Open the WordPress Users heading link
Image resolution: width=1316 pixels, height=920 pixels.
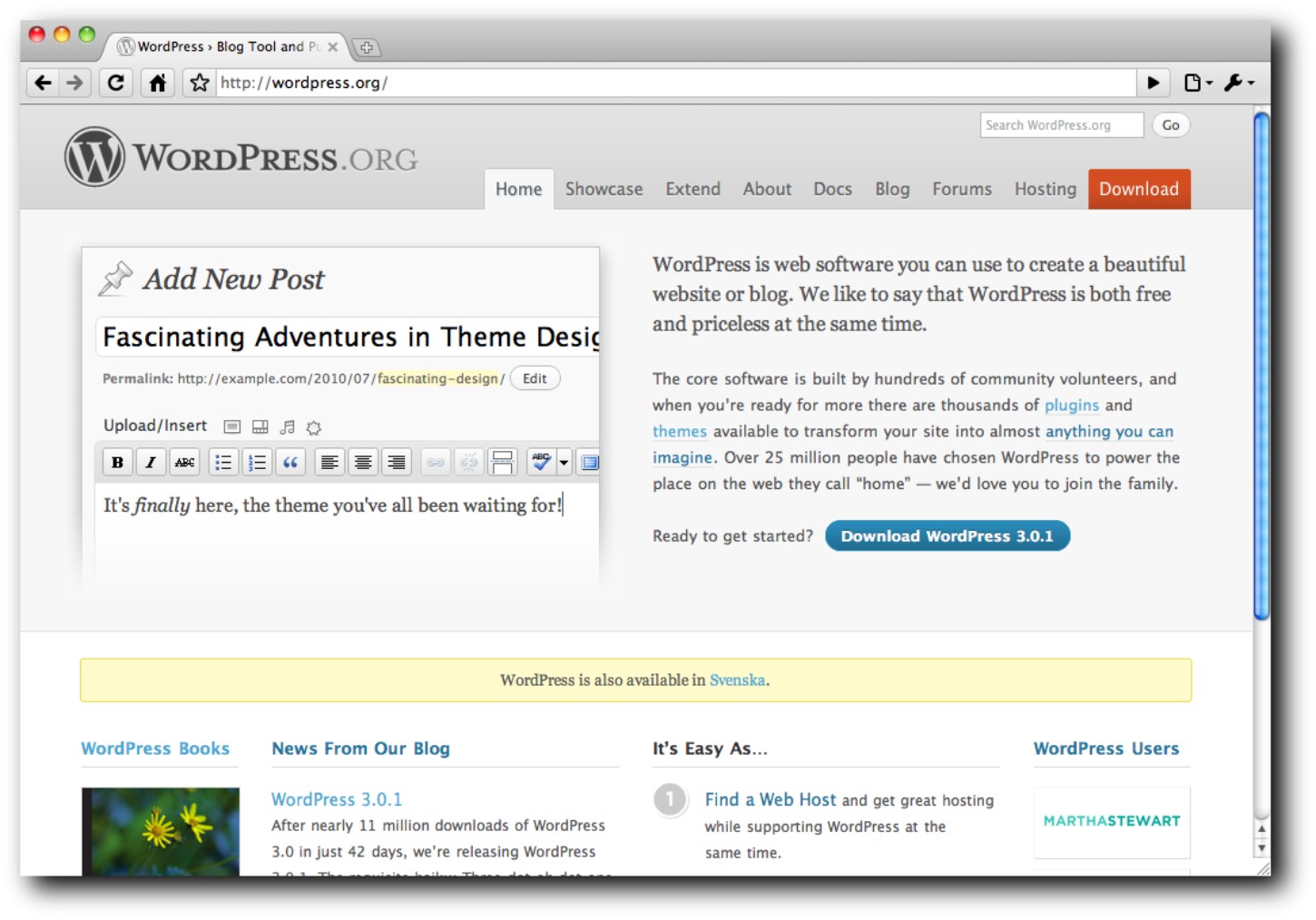click(x=1106, y=749)
